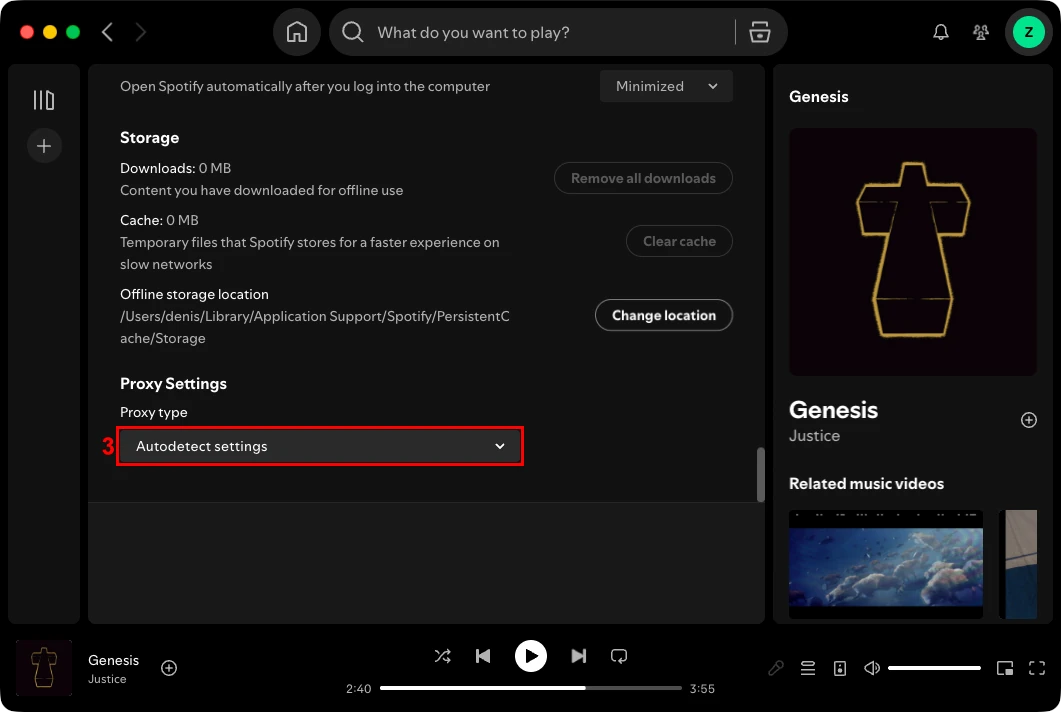Skip to next track

(579, 656)
